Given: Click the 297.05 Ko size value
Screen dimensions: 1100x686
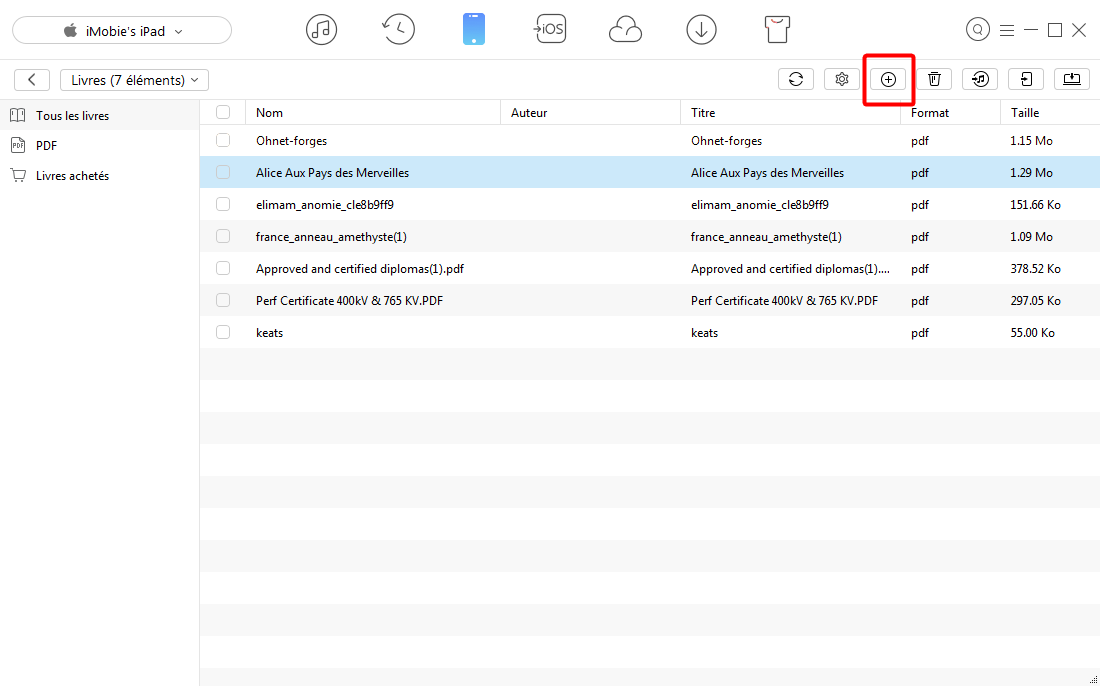Looking at the screenshot, I should 1035,300.
